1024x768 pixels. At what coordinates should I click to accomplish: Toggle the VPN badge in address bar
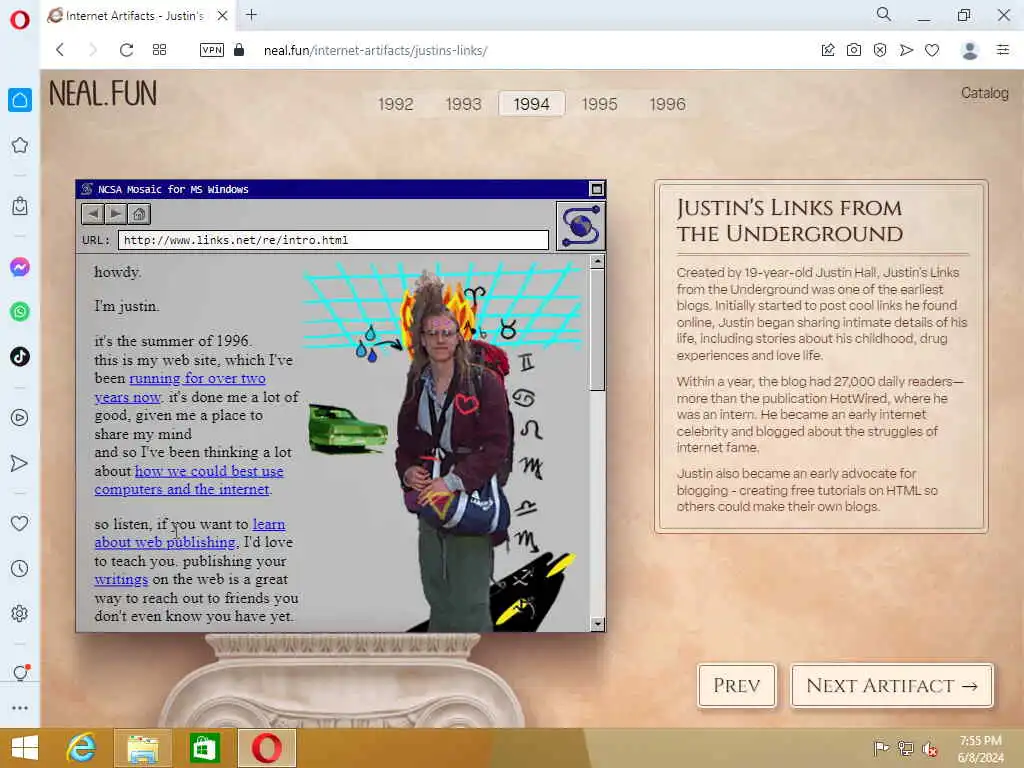[212, 50]
